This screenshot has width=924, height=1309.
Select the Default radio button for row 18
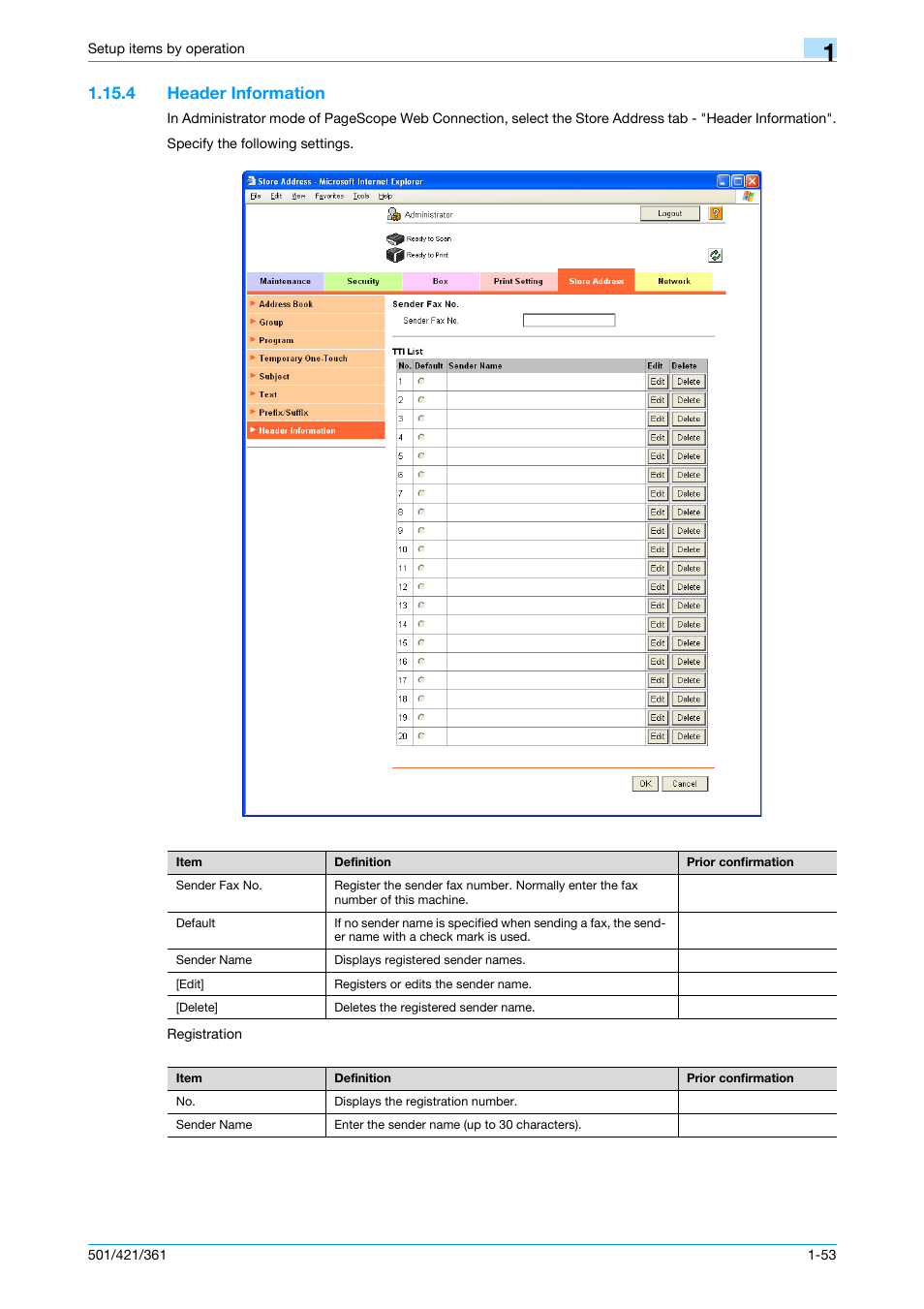pyautogui.click(x=421, y=699)
